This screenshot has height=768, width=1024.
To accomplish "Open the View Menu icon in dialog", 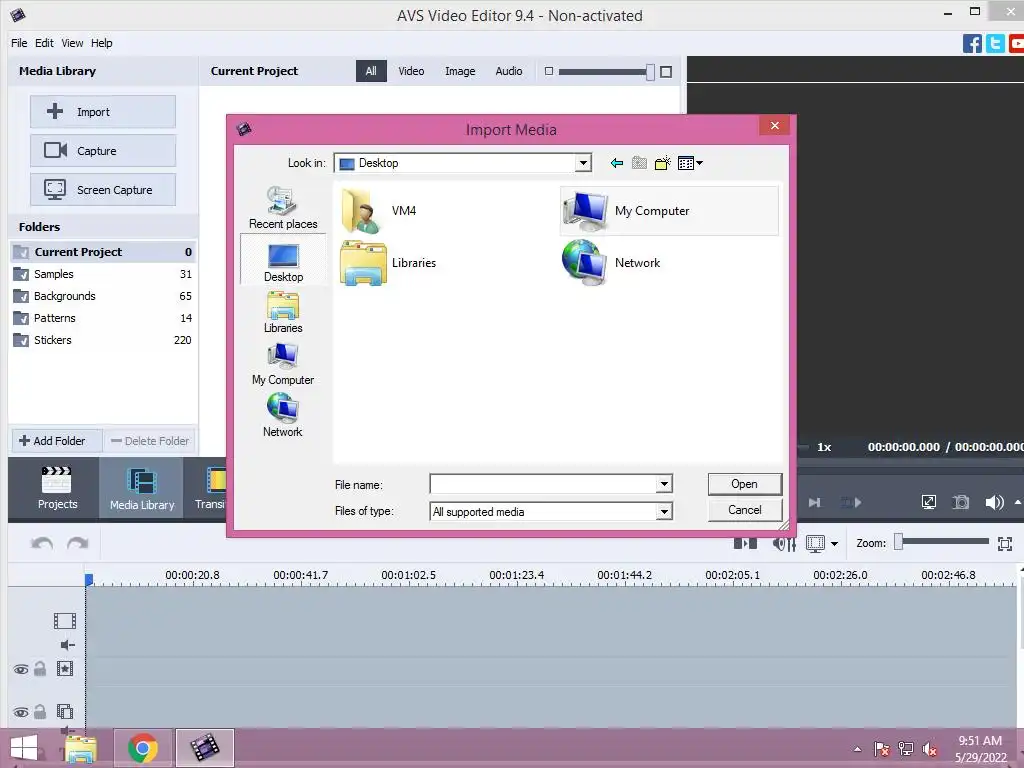I will [690, 163].
